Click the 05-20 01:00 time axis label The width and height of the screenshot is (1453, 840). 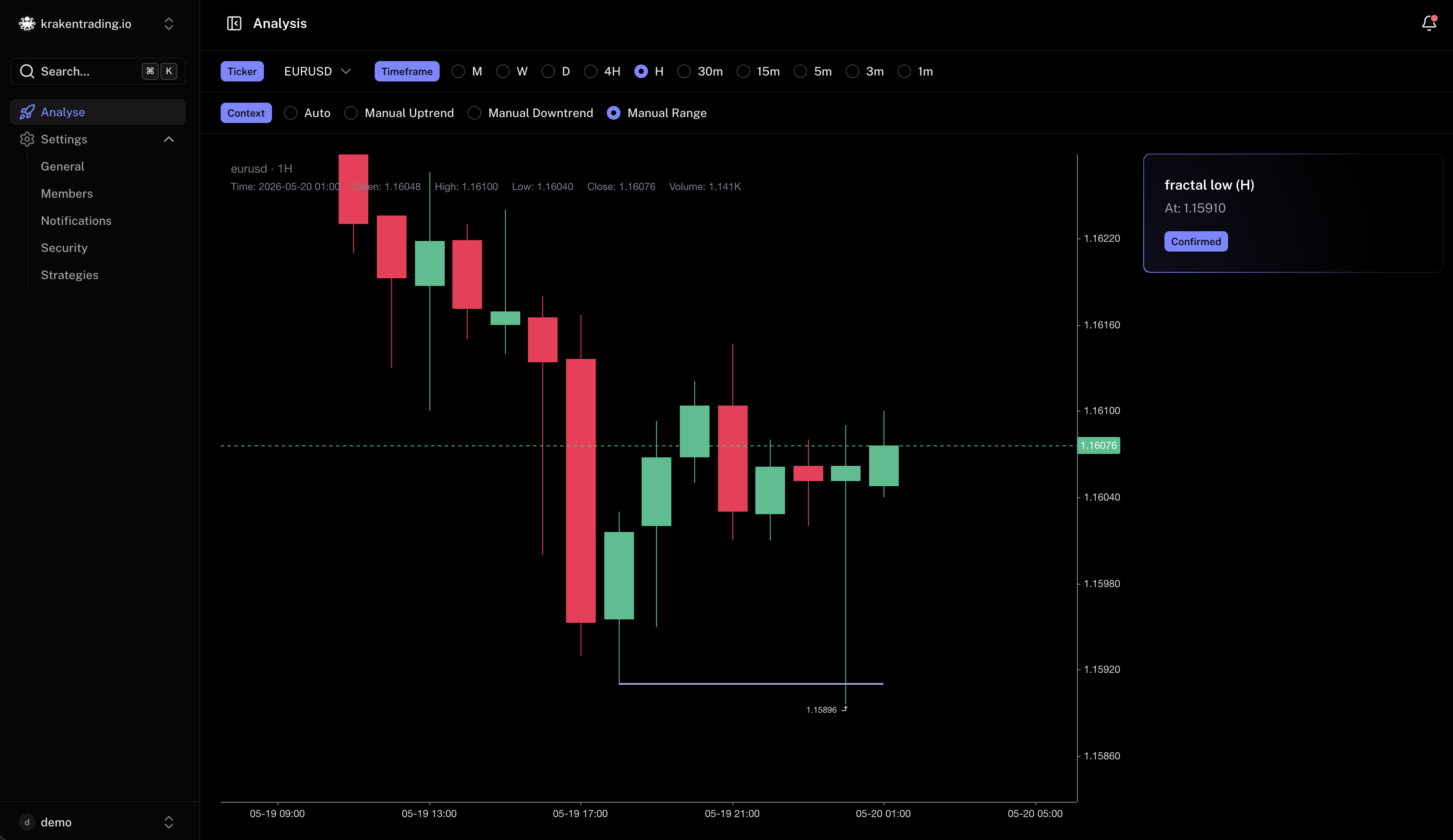pos(884,813)
